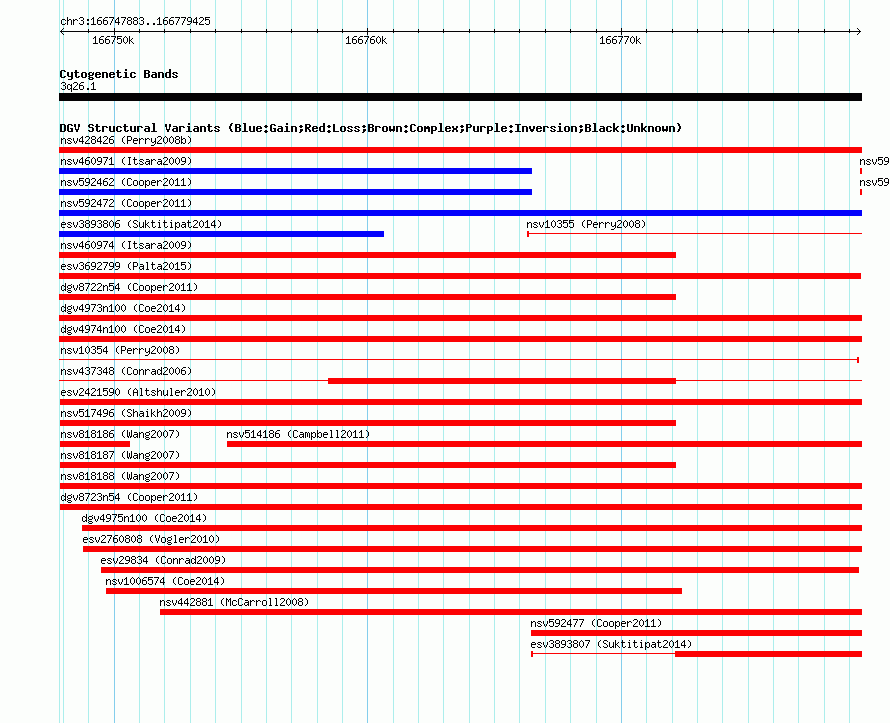Click the blue bar under nsv592472 (Cooper2011)
Viewport: 890px width, 723px height.
click(460, 213)
